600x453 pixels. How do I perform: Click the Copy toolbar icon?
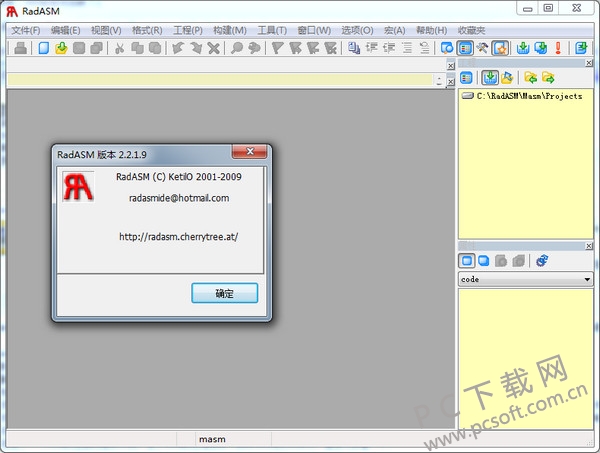coord(137,48)
